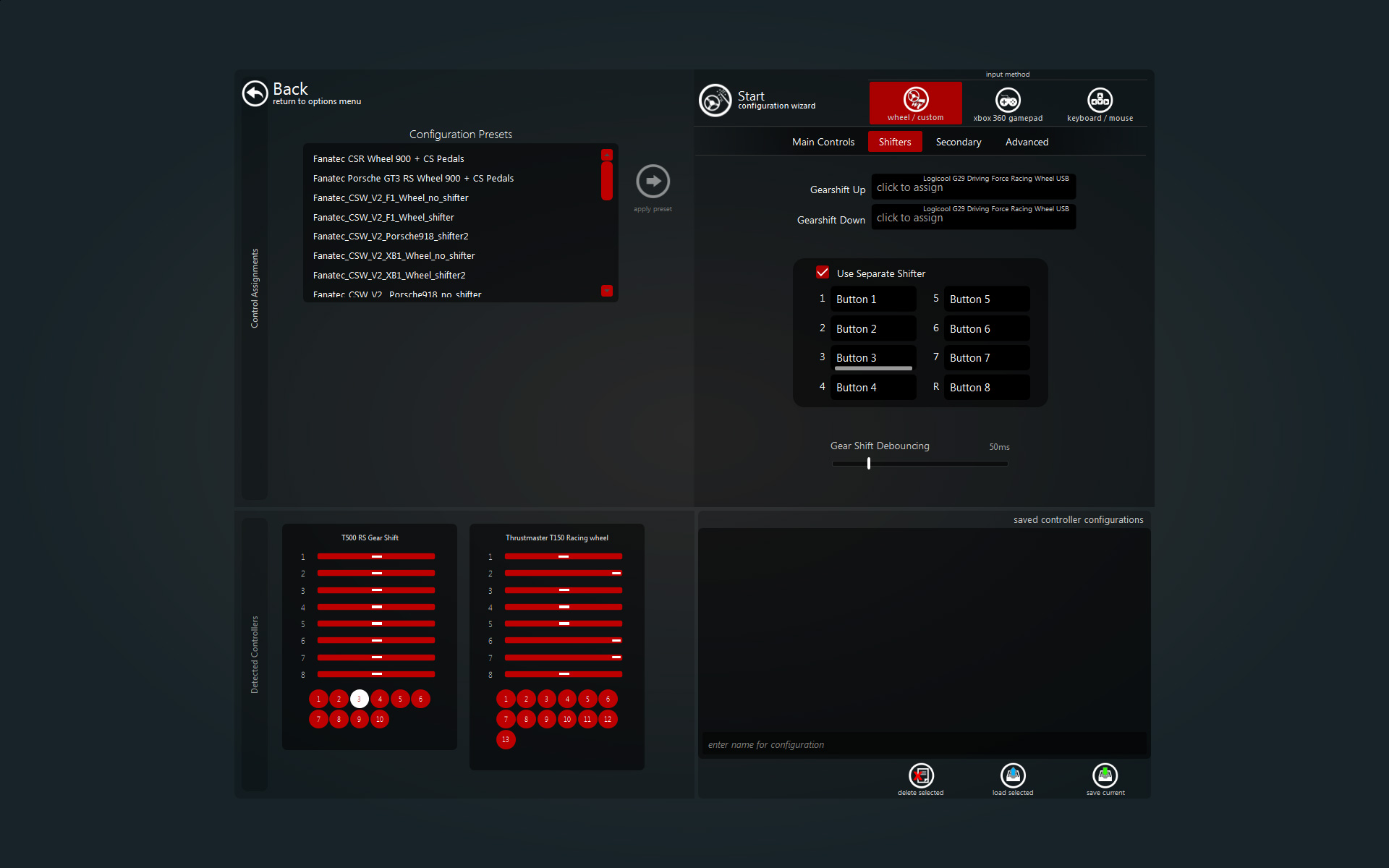Click the Back arrow icon
This screenshot has width=1389, height=868.
coord(255,93)
